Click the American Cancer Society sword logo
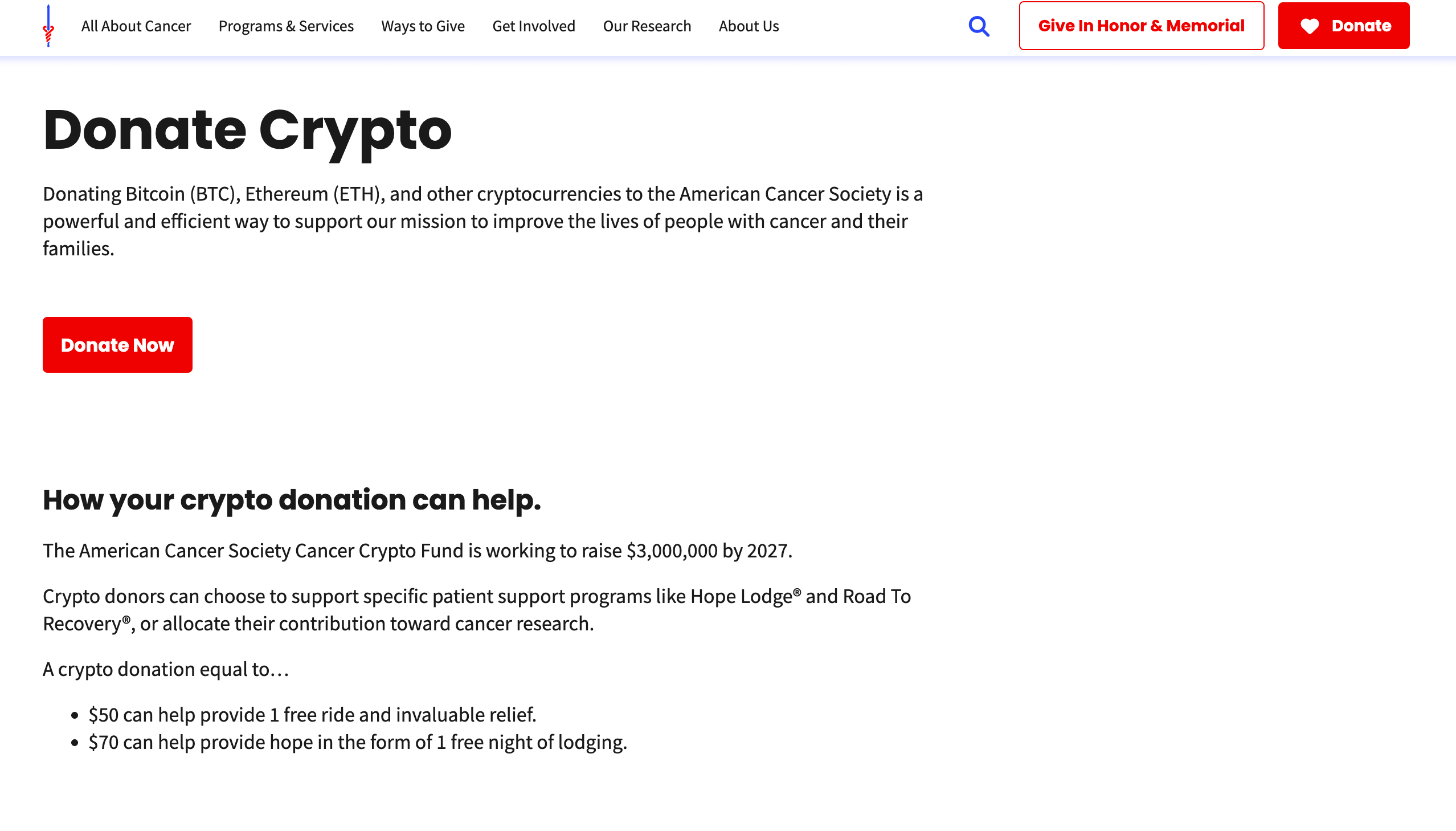Screen dimensions: 1456x831 pyautogui.click(x=48, y=26)
